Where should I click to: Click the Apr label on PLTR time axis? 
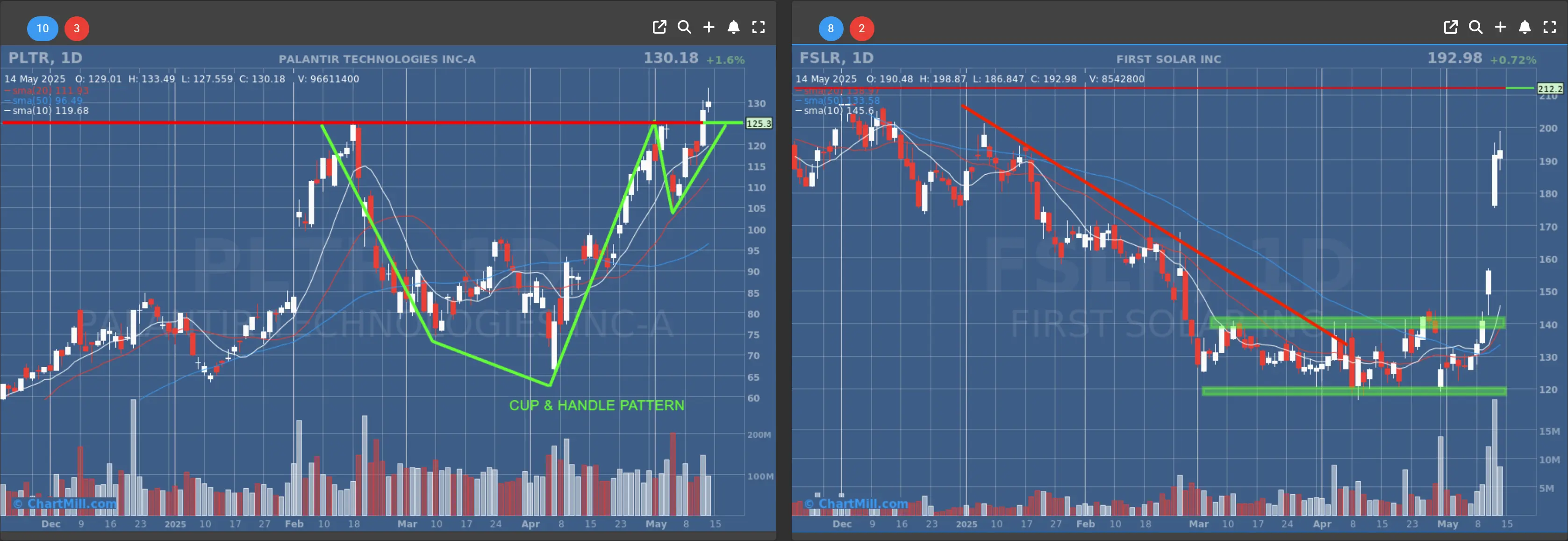pos(530,524)
